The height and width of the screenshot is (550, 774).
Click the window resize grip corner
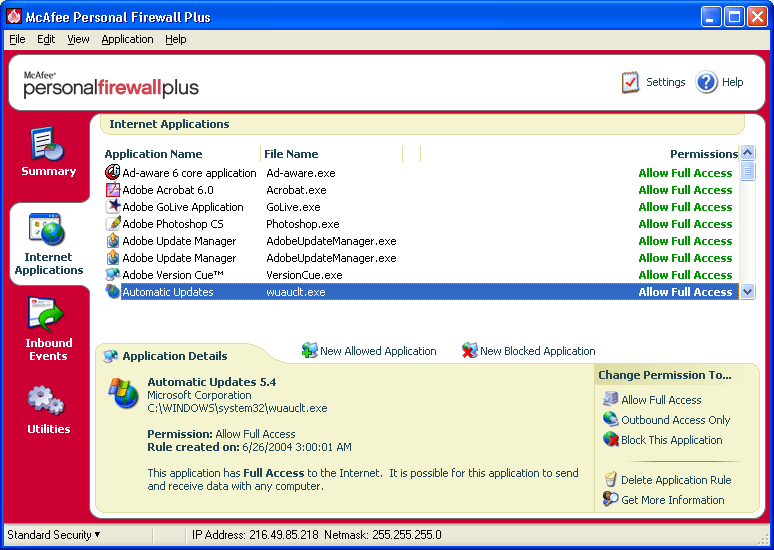765,540
